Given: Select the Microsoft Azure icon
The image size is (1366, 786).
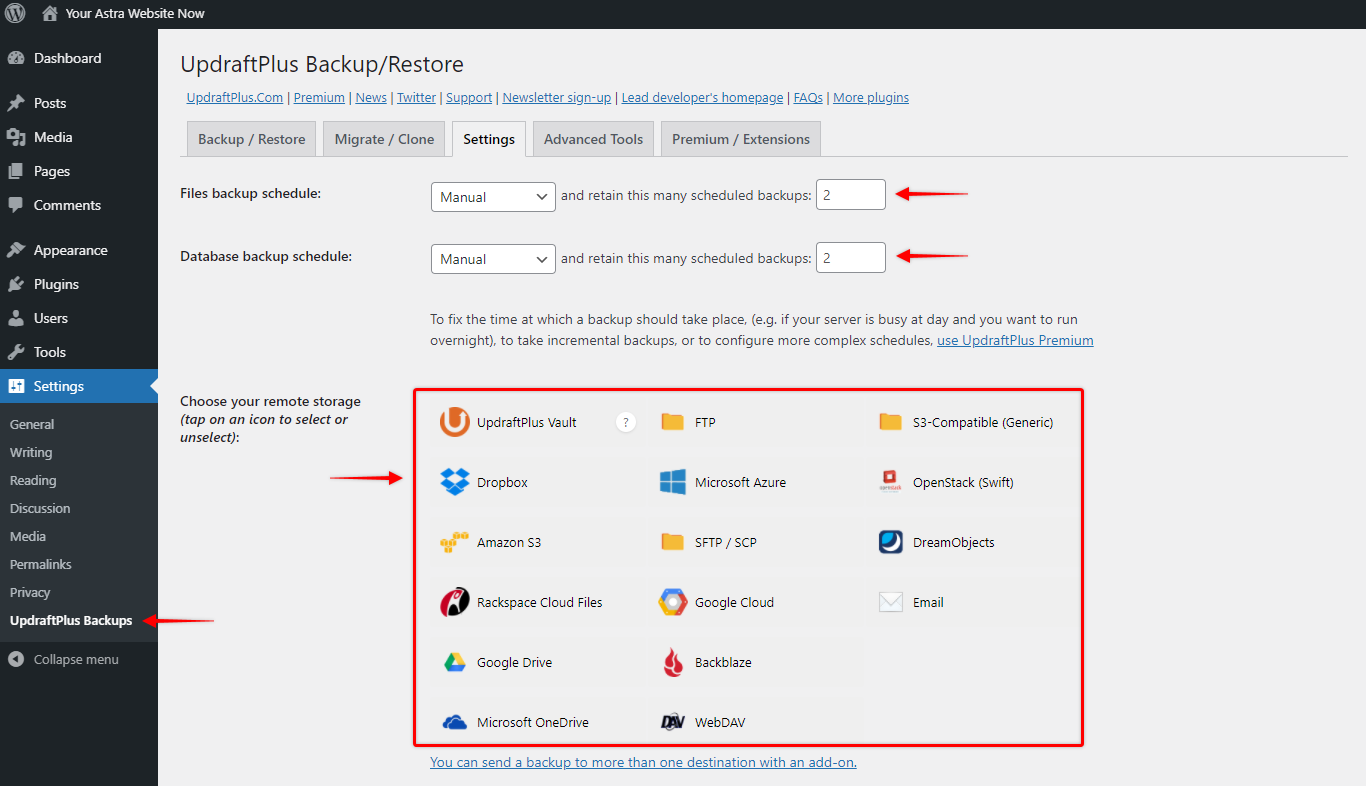Looking at the screenshot, I should pyautogui.click(x=672, y=482).
